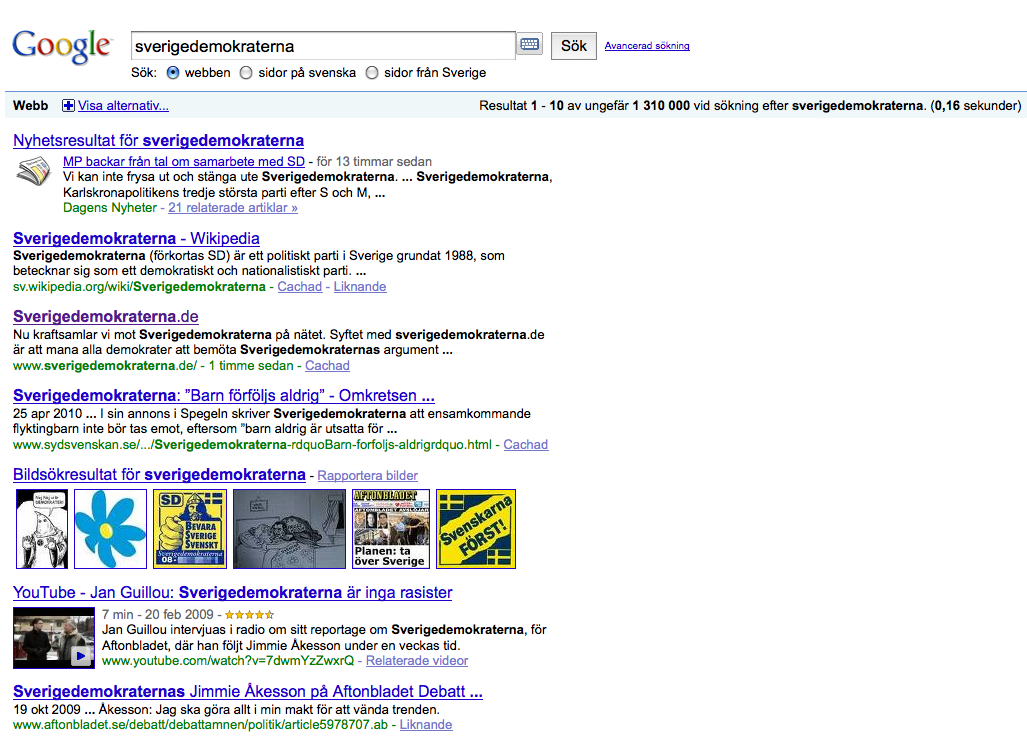The width and height of the screenshot is (1027, 747).
Task: Open YouTube Jan Guillou video result title
Action: [233, 592]
